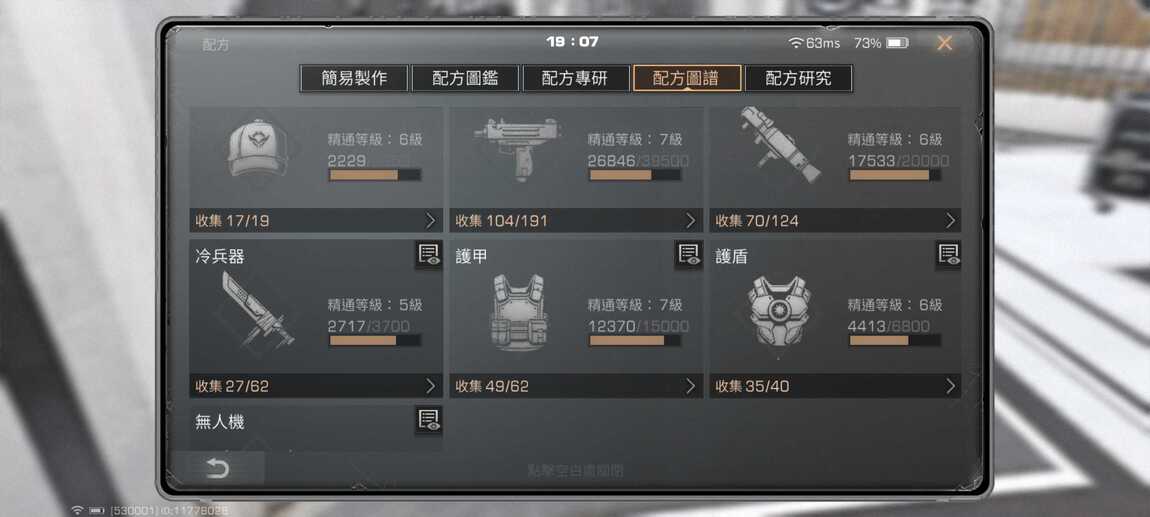Expand the 收集 104/191 row arrow
Image resolution: width=1150 pixels, height=517 pixels.
point(689,221)
